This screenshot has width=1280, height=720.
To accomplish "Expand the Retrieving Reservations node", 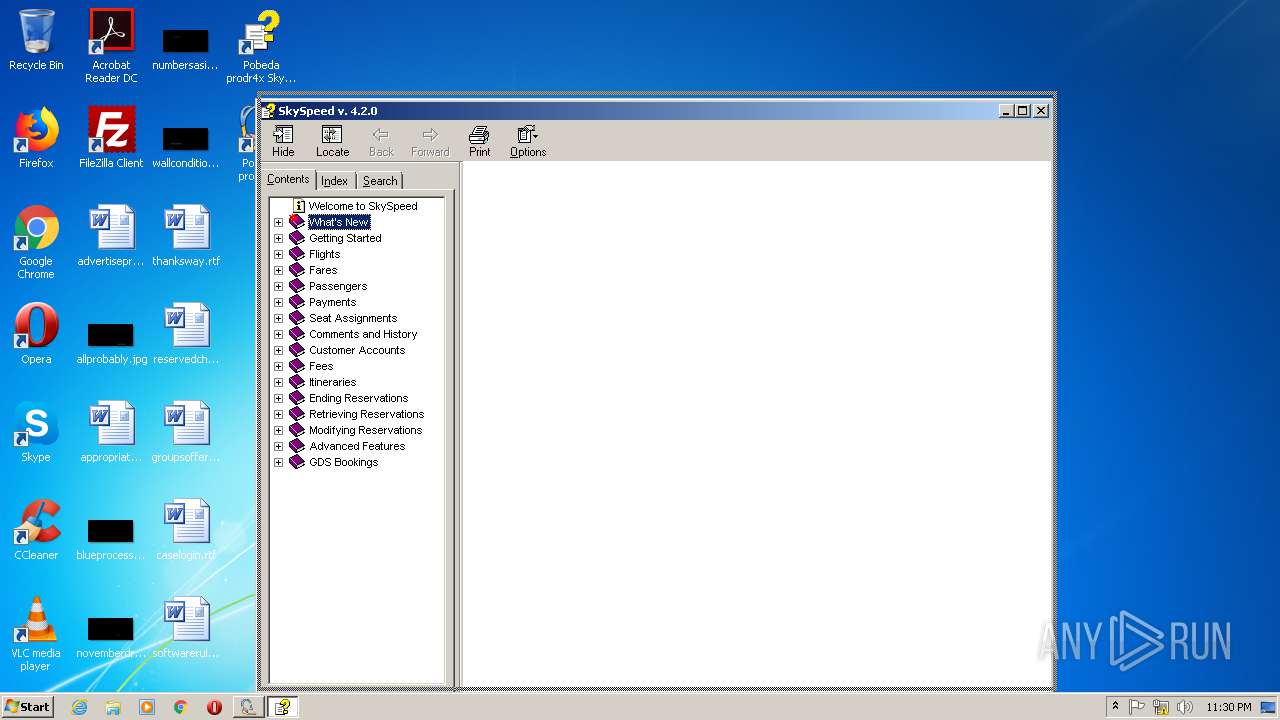I will (279, 414).
